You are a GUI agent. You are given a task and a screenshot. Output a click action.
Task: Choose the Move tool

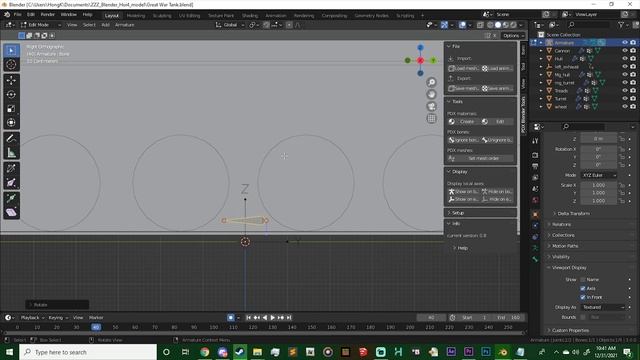pyautogui.click(x=11, y=80)
